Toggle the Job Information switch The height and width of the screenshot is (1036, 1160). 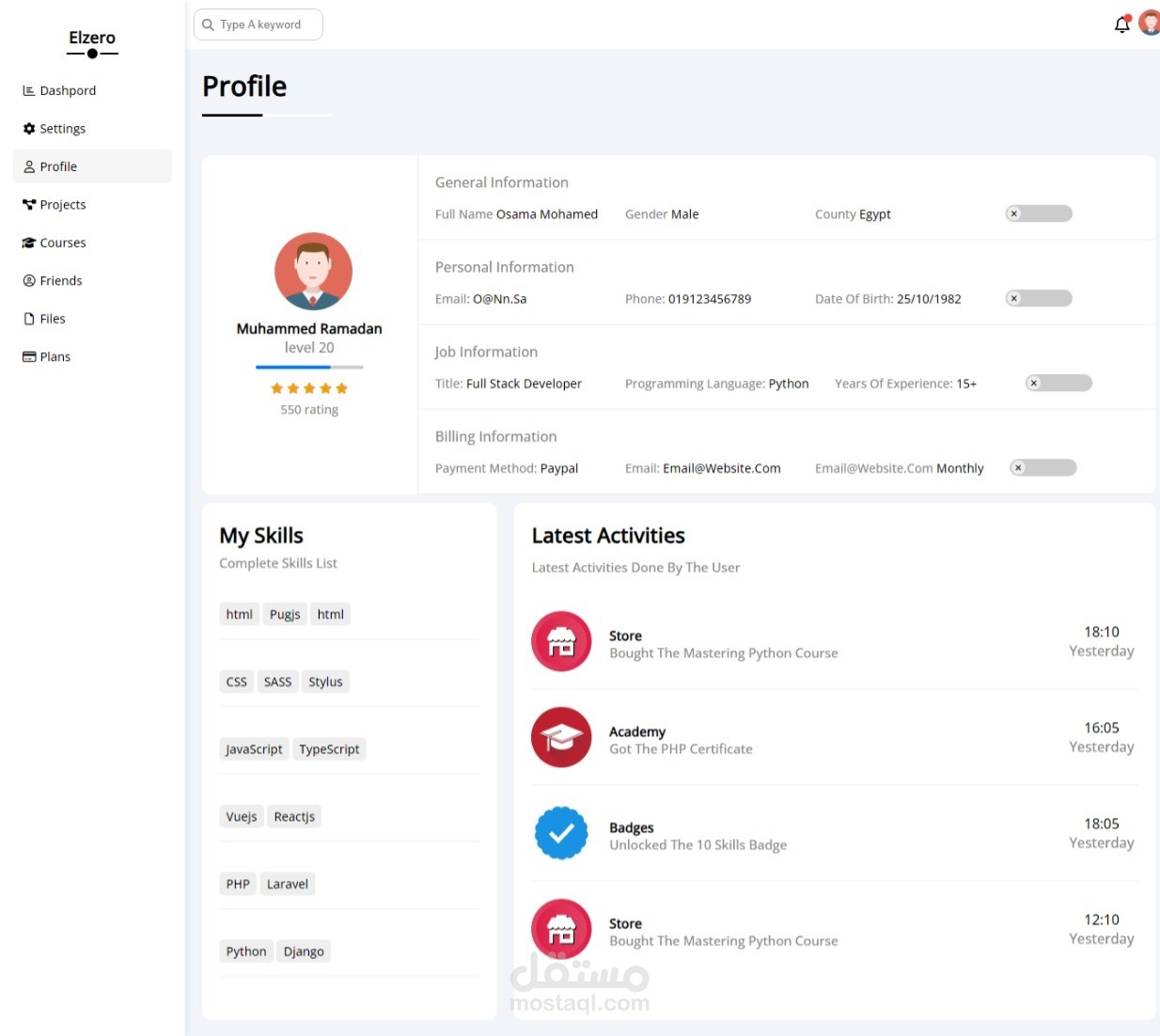click(1058, 384)
